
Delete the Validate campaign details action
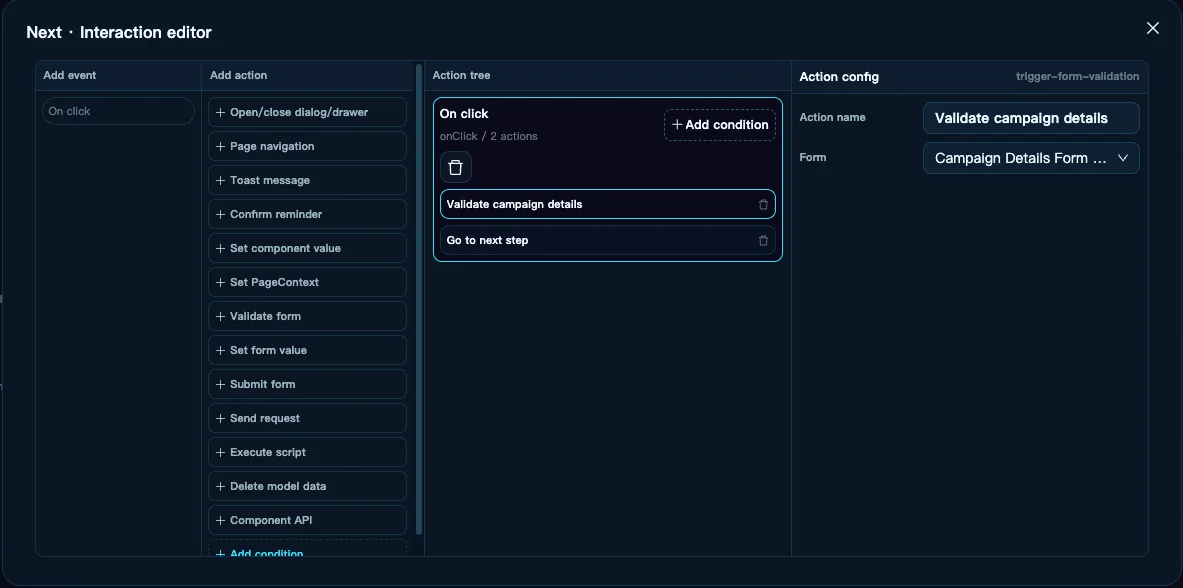click(763, 205)
